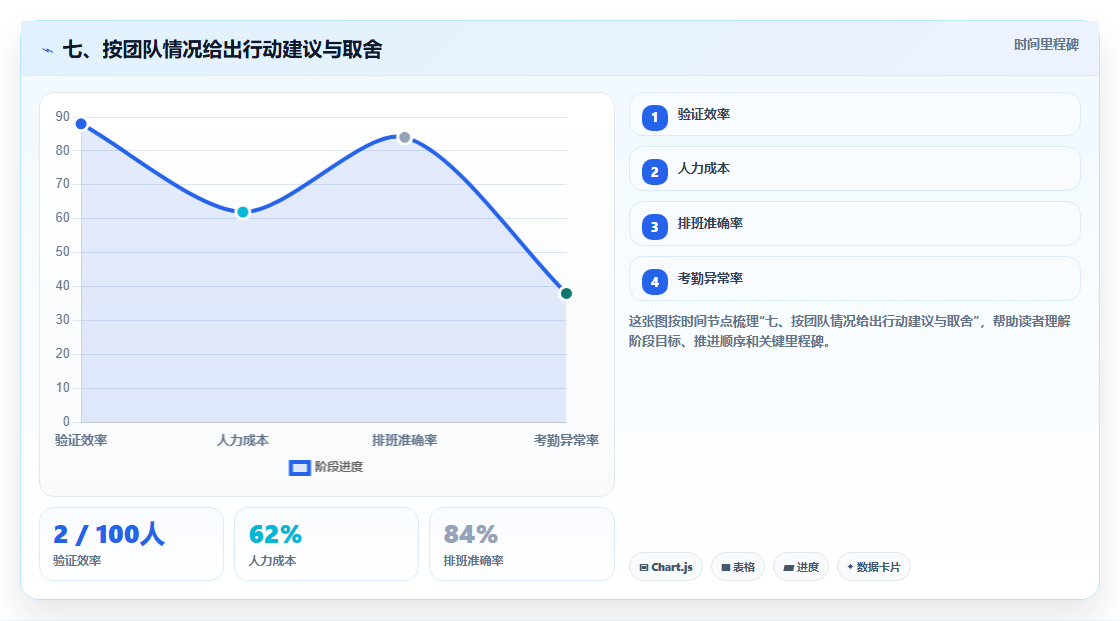Screen dimensions: 1120x621
Task: Select the Chart.js tag
Action: point(666,567)
